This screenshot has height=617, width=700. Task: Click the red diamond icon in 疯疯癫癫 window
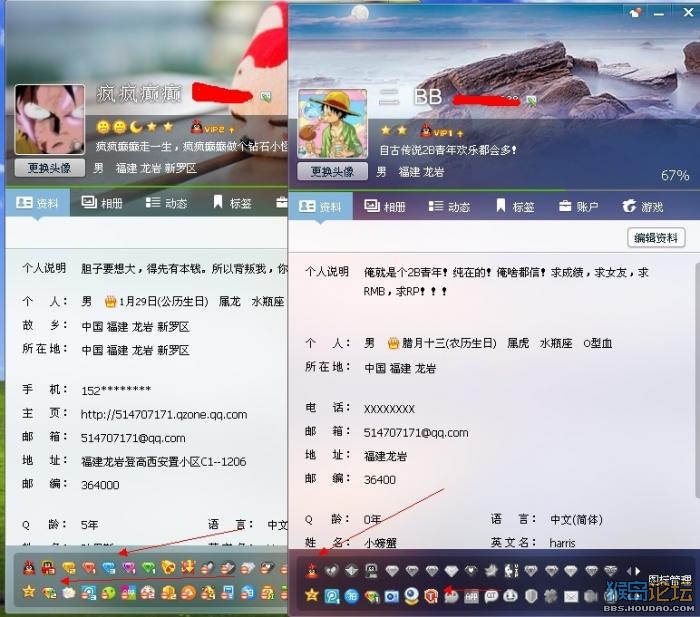click(x=89, y=568)
